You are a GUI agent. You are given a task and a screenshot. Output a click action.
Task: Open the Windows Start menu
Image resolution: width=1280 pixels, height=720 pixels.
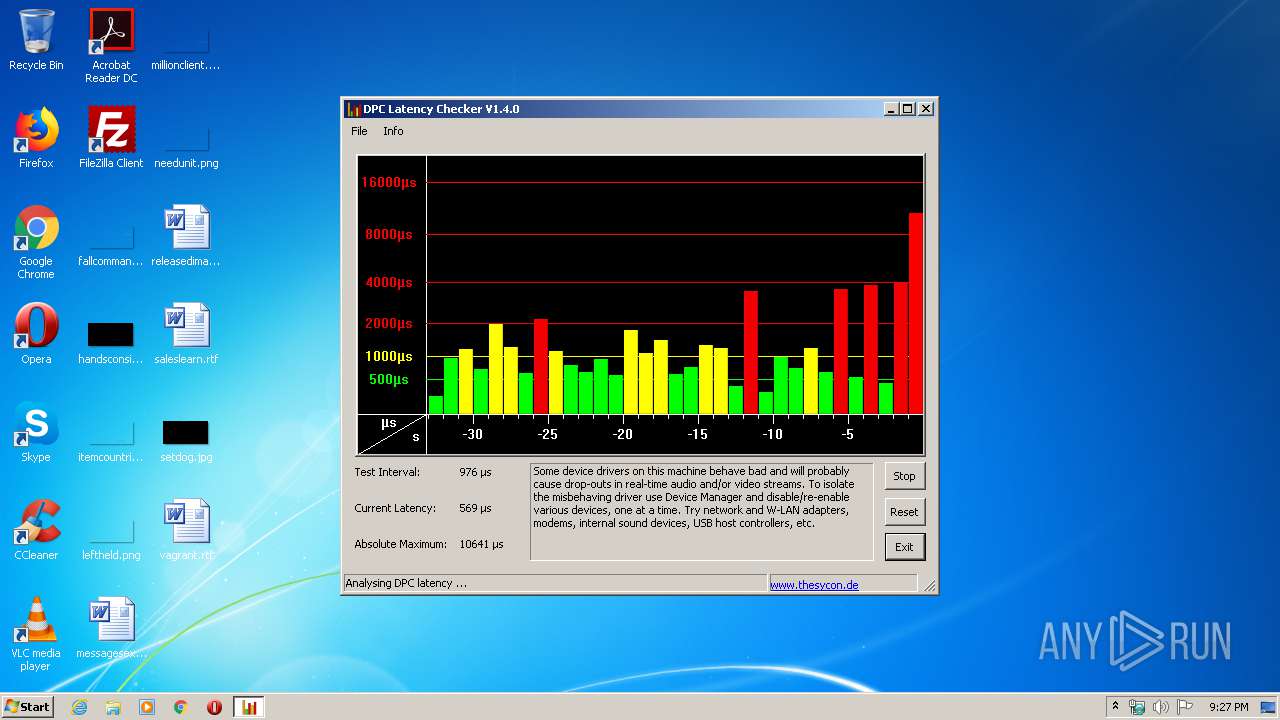28,706
